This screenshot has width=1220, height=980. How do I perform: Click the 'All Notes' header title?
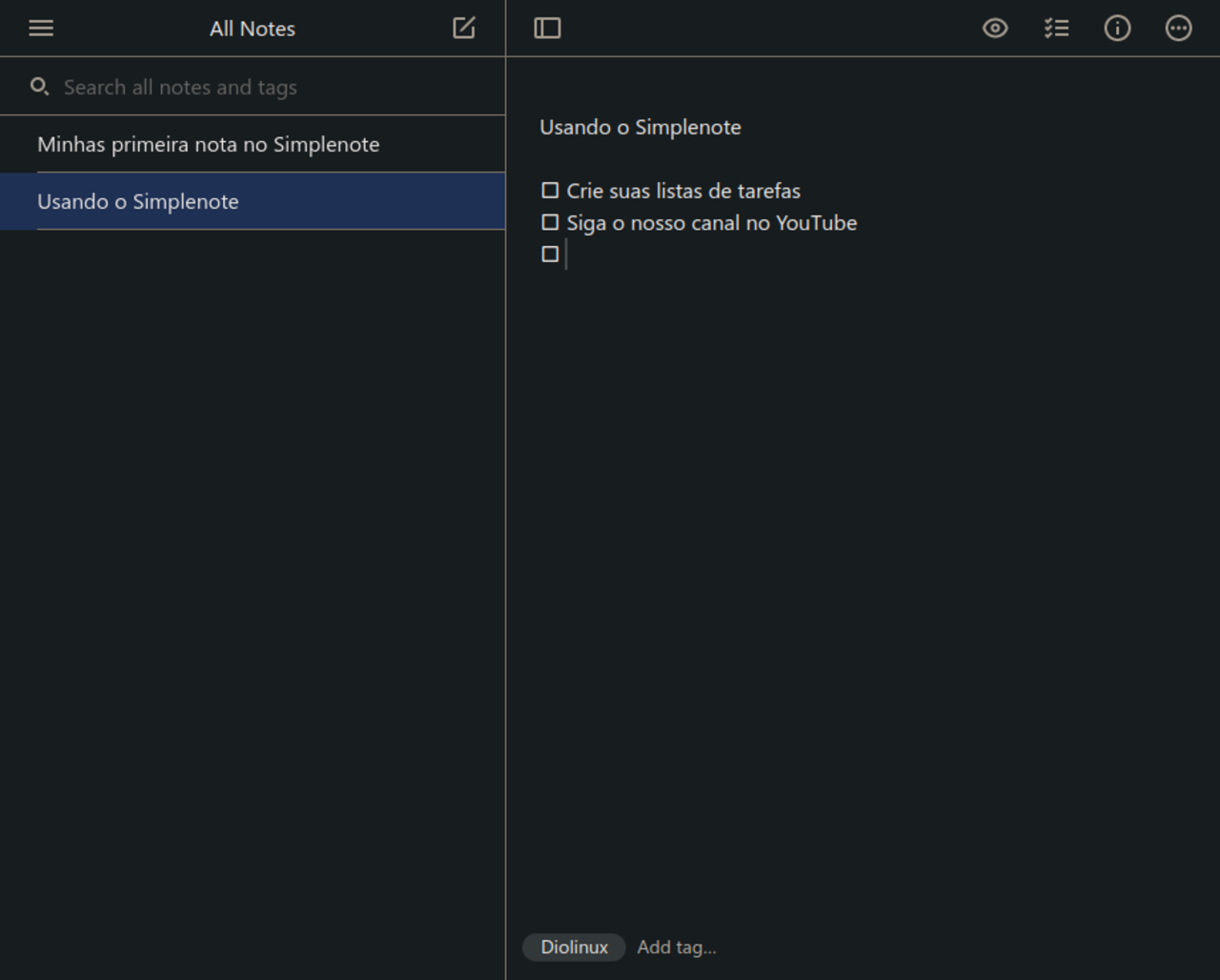(x=253, y=29)
